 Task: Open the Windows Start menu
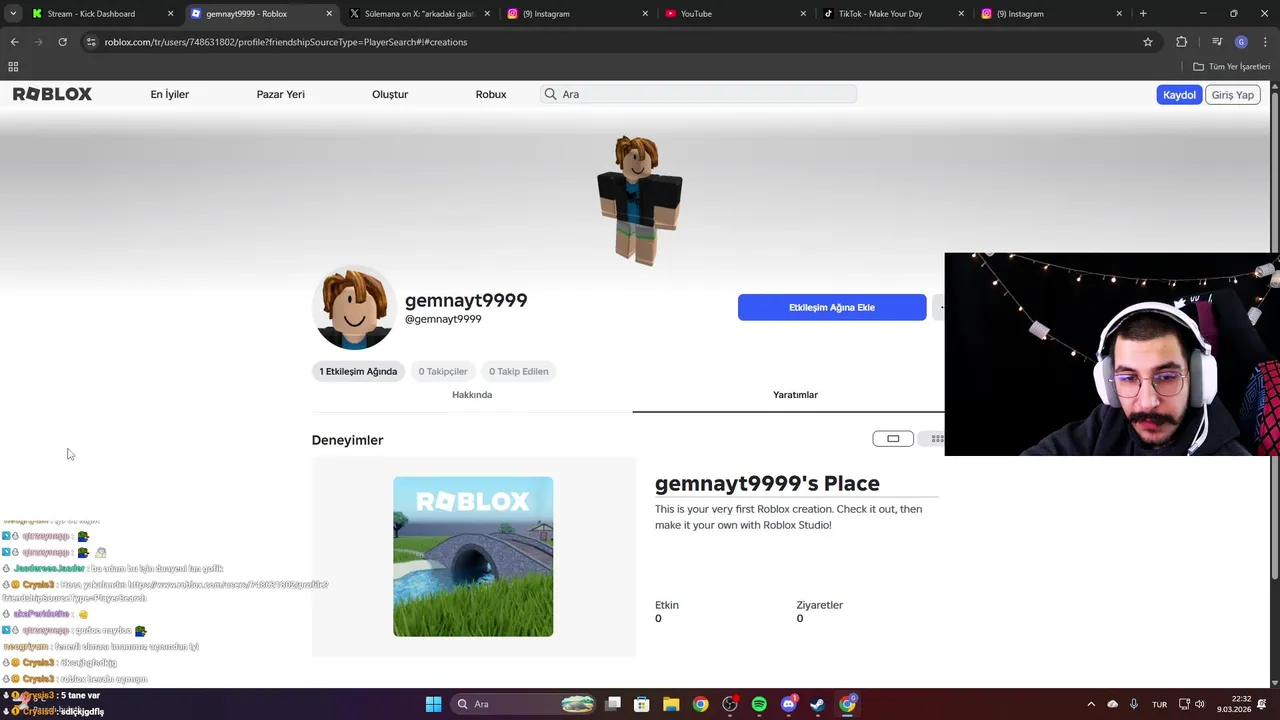click(433, 704)
